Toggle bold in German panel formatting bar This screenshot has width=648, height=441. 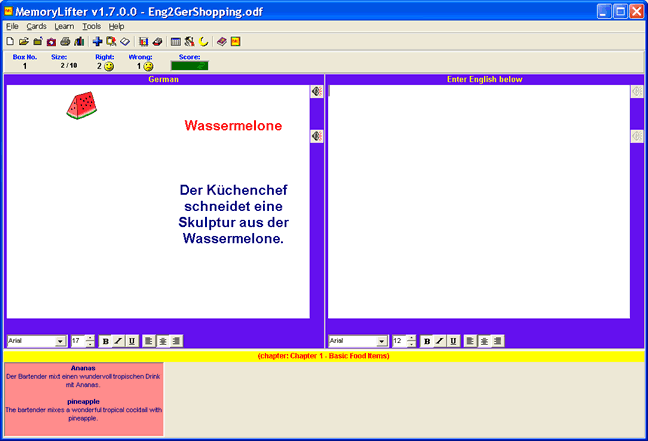105,341
